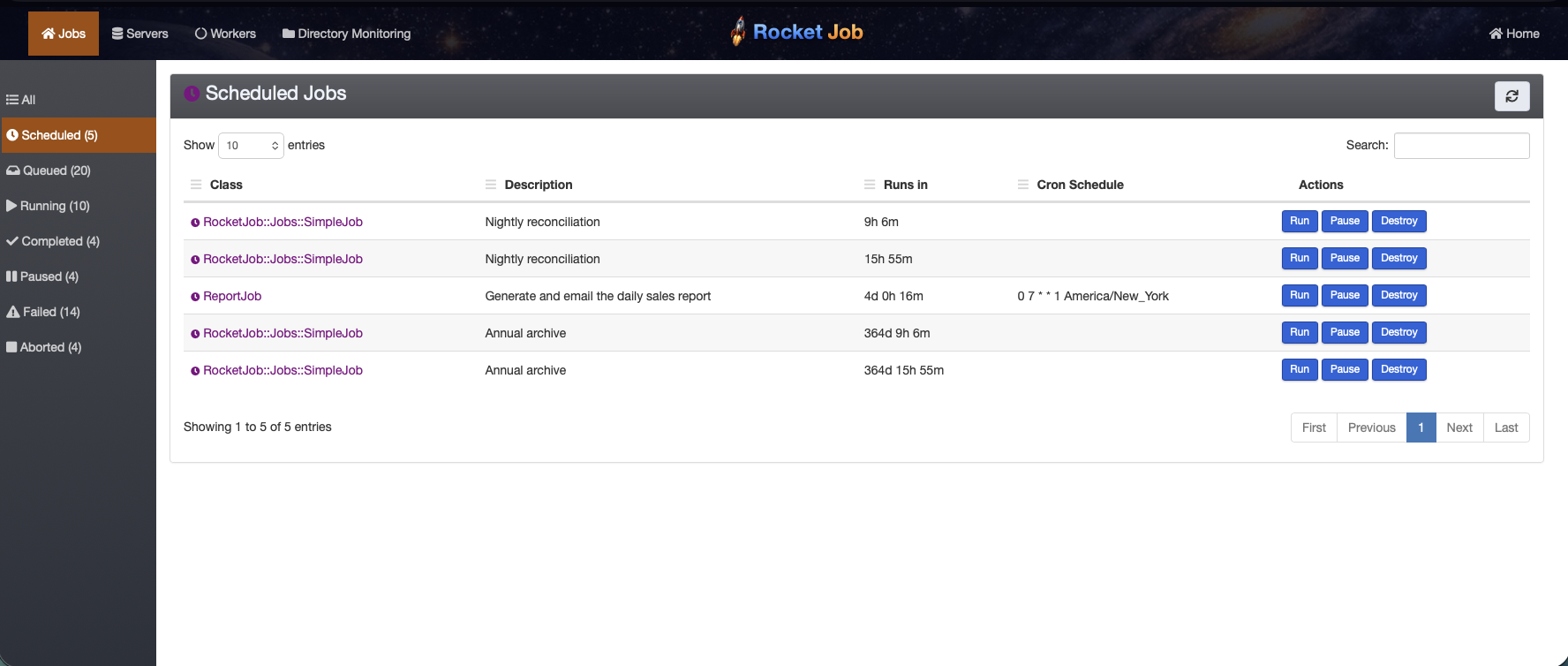This screenshot has height=666, width=1568.
Task: Click the sort icon beside Cron Schedule column
Action: coord(1023,185)
